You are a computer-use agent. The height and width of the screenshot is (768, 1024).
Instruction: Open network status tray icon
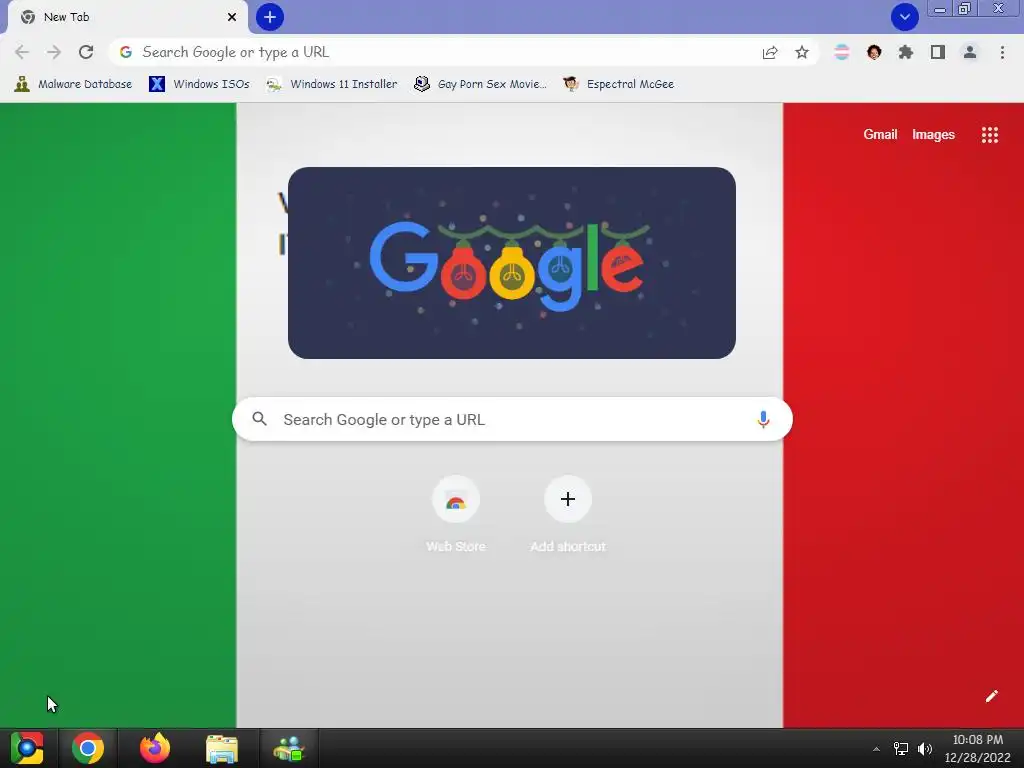pos(901,748)
